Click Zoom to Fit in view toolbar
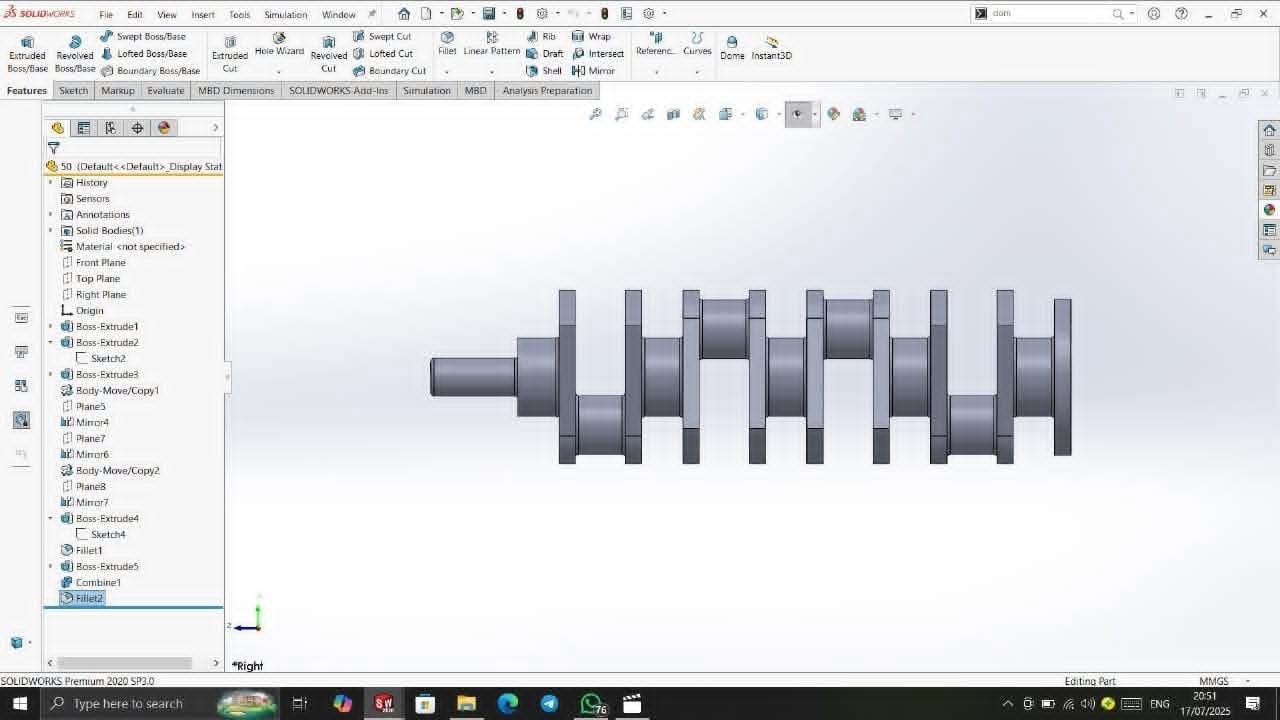Image resolution: width=1280 pixels, height=720 pixels. [596, 114]
